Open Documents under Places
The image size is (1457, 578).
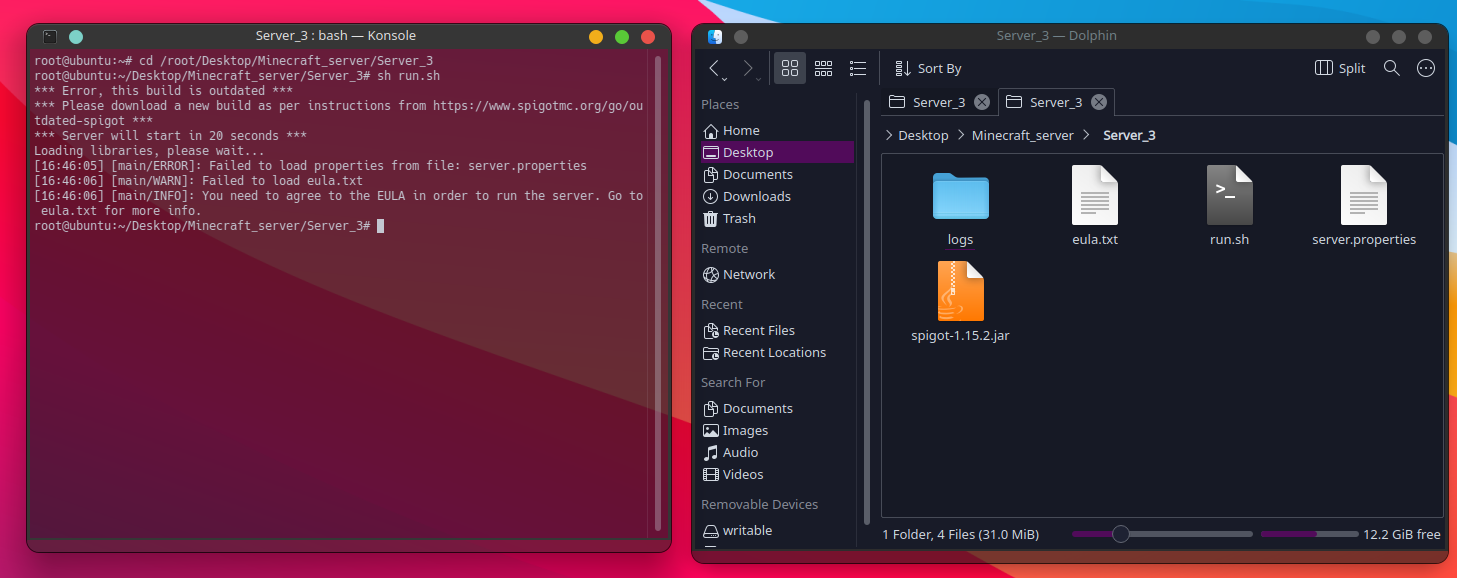coord(776,174)
